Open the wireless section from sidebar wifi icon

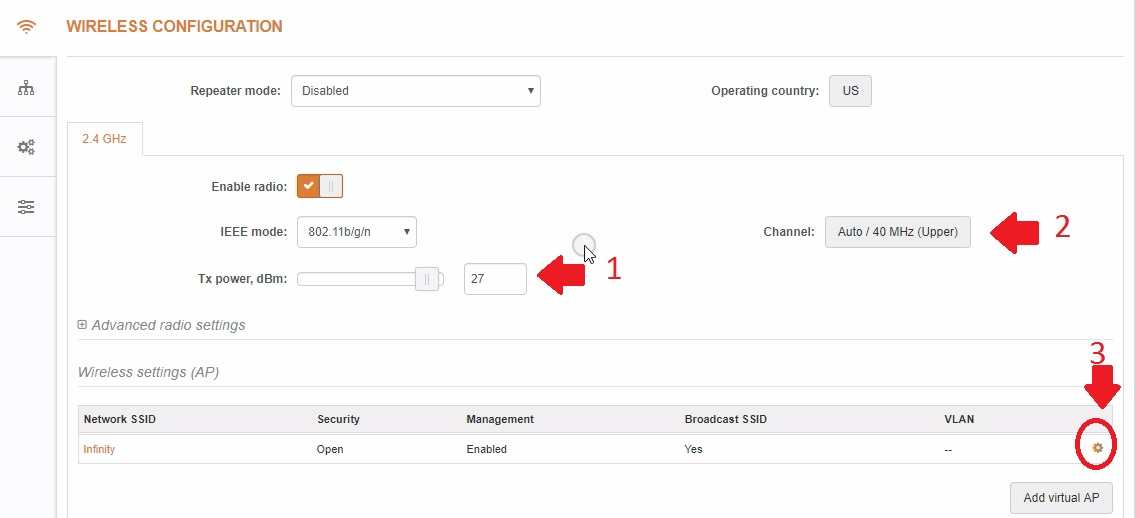(27, 27)
